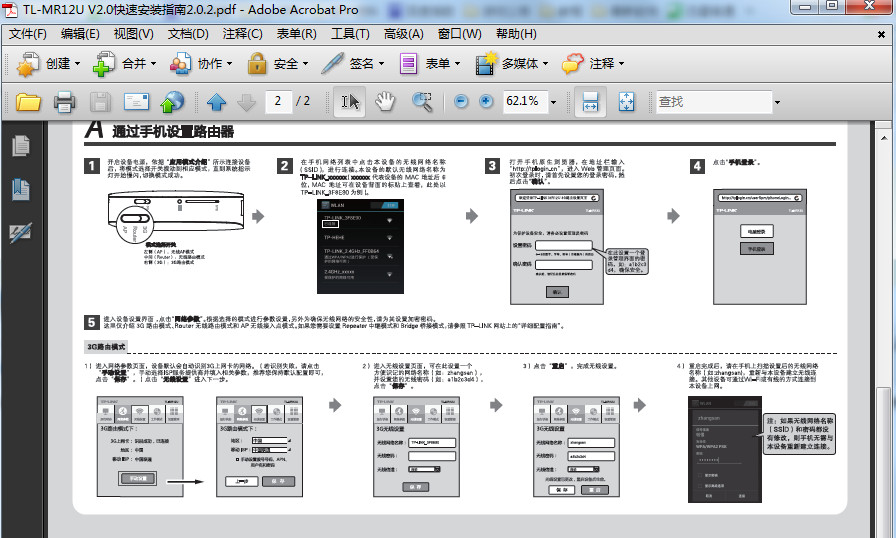Open the Signatures panel in sidebar
The image size is (896, 538).
[x=21, y=232]
